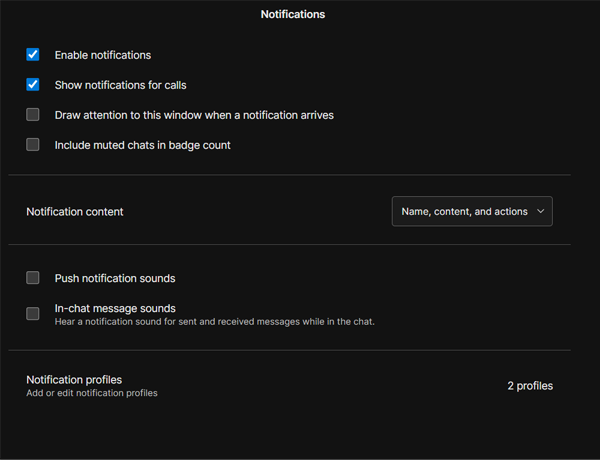Disable Show notifications for calls checkbox

[33, 85]
